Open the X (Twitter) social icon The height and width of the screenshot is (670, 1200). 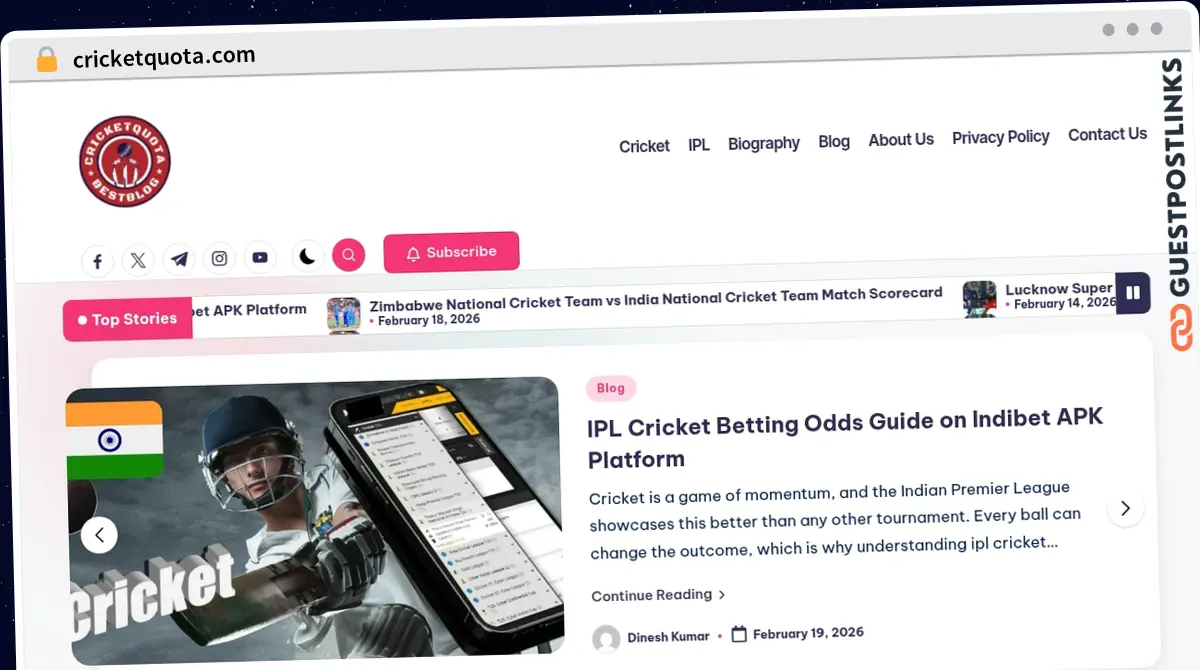(x=138, y=261)
